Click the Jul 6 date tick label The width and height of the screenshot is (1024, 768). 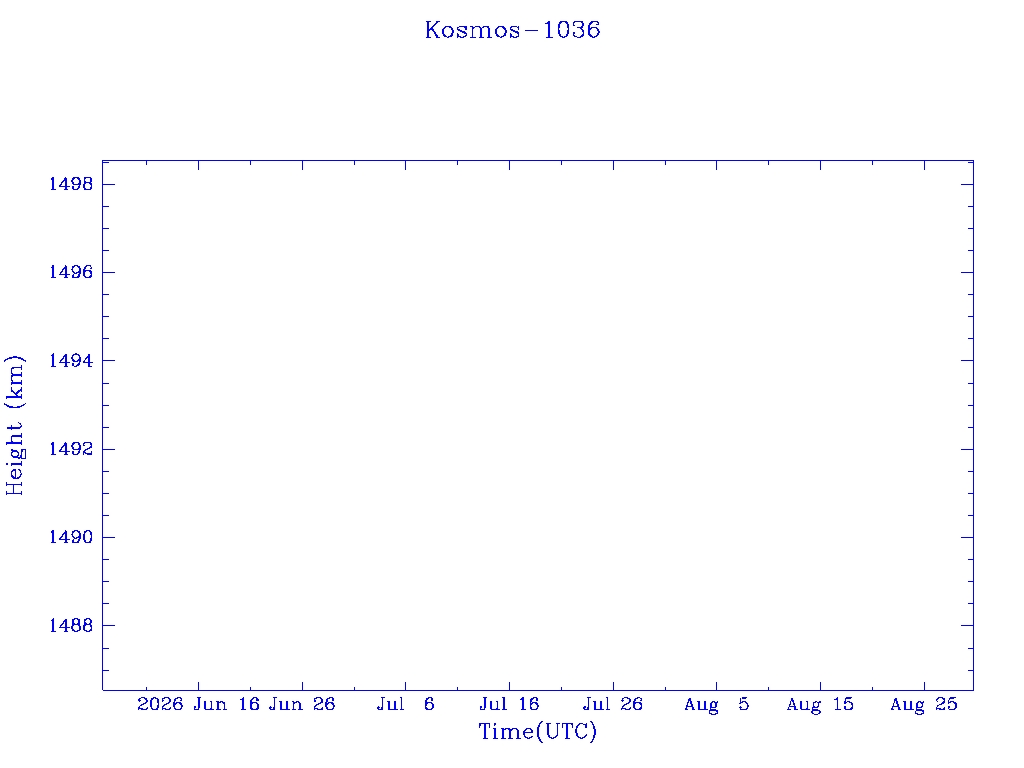tap(406, 704)
